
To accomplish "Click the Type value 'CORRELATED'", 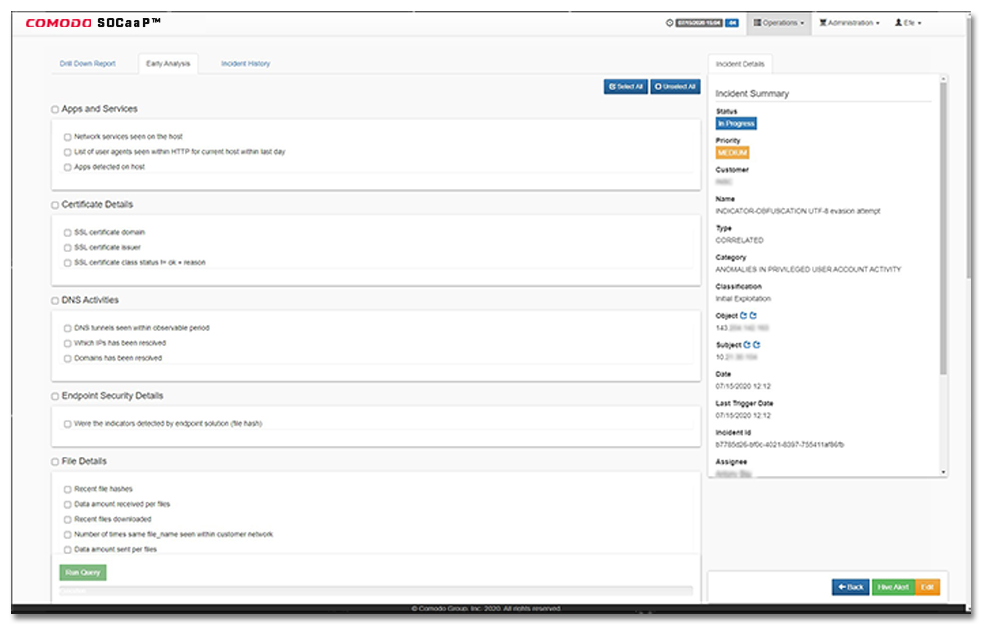I will click(x=739, y=241).
